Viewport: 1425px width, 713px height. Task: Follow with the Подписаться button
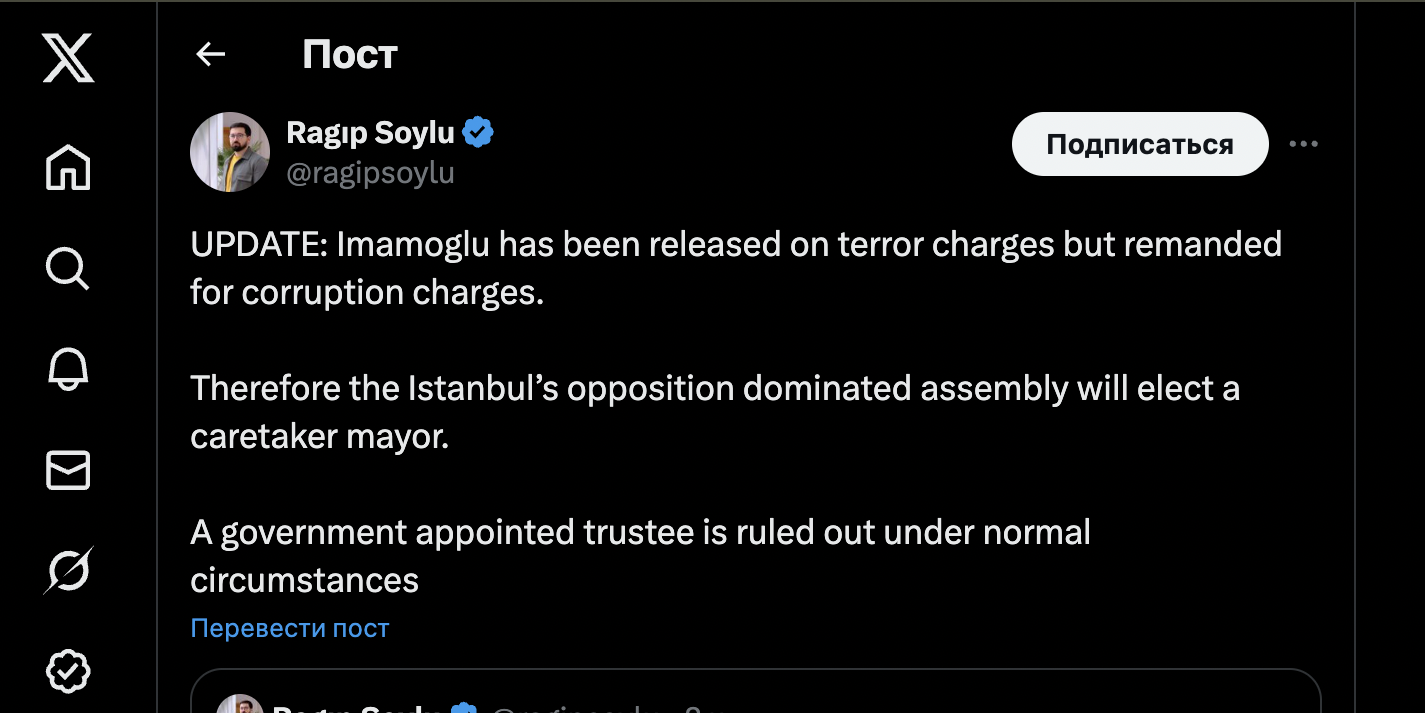pyautogui.click(x=1140, y=144)
